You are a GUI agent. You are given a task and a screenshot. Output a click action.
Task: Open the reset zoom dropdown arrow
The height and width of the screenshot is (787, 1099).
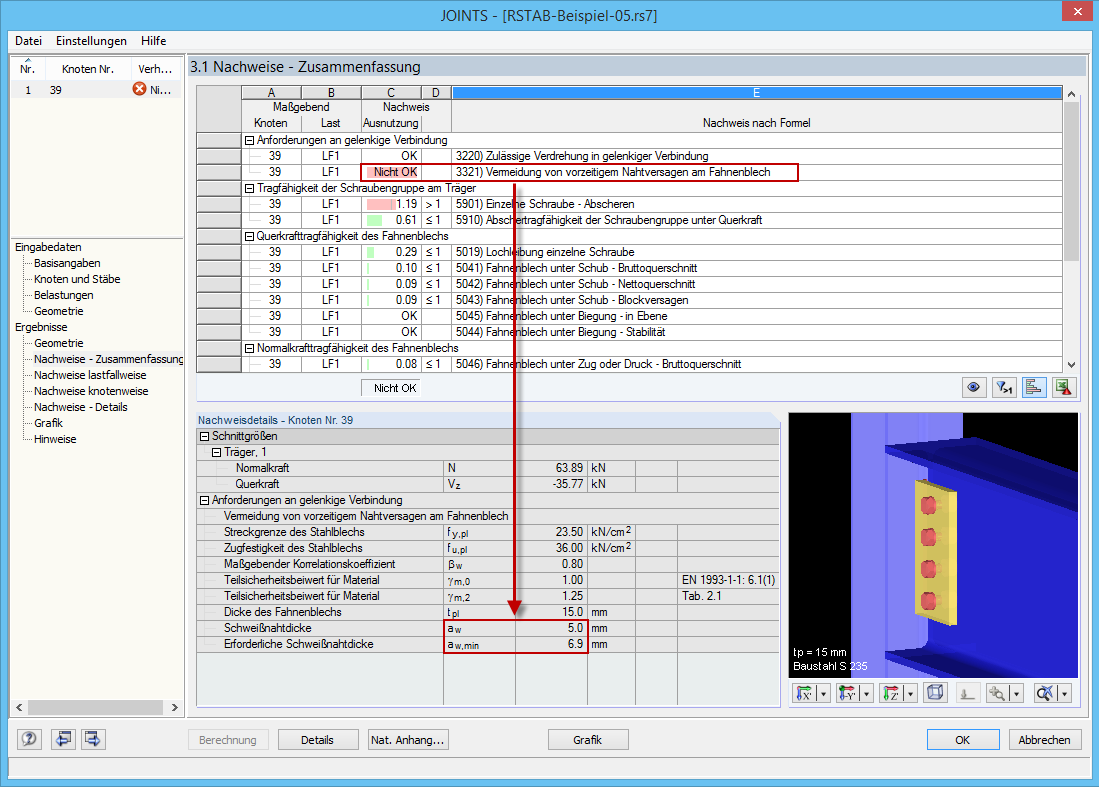pos(1065,693)
